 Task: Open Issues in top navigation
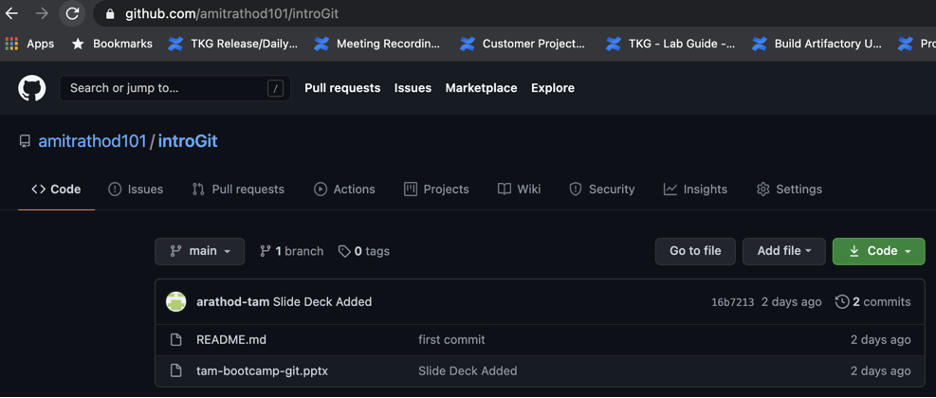click(412, 88)
